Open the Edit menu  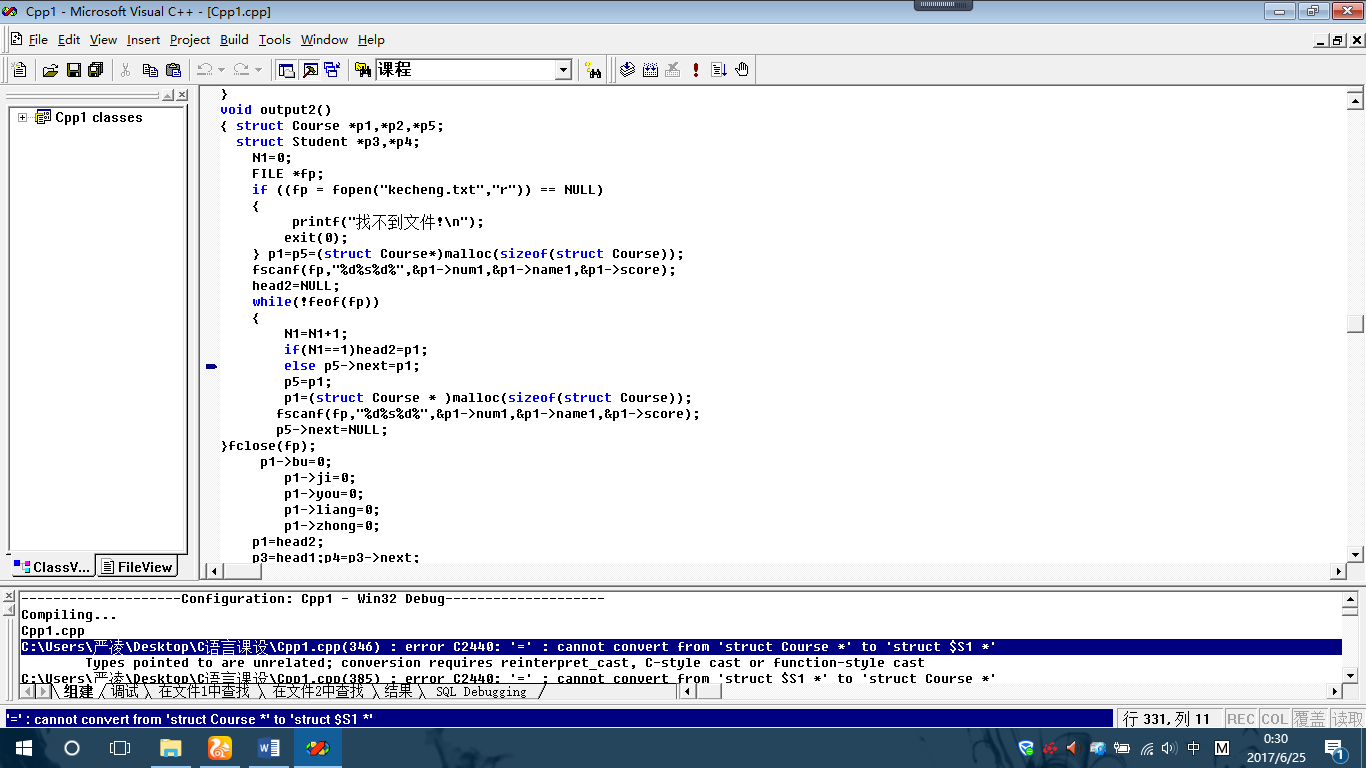click(x=69, y=40)
